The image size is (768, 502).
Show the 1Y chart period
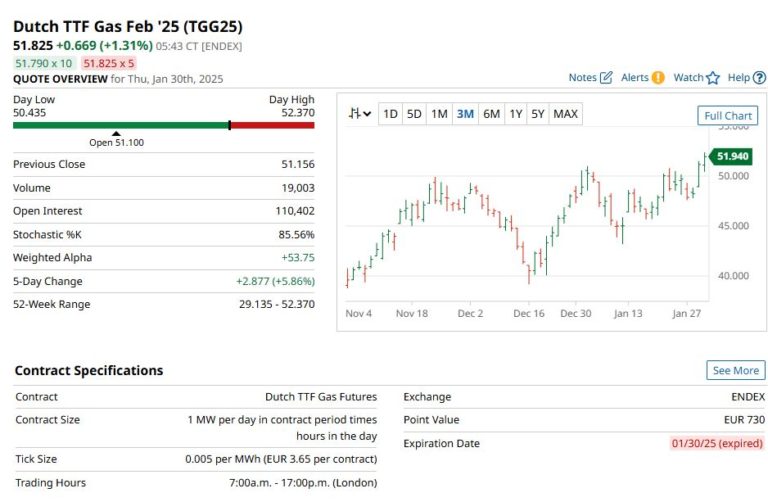pyautogui.click(x=515, y=114)
